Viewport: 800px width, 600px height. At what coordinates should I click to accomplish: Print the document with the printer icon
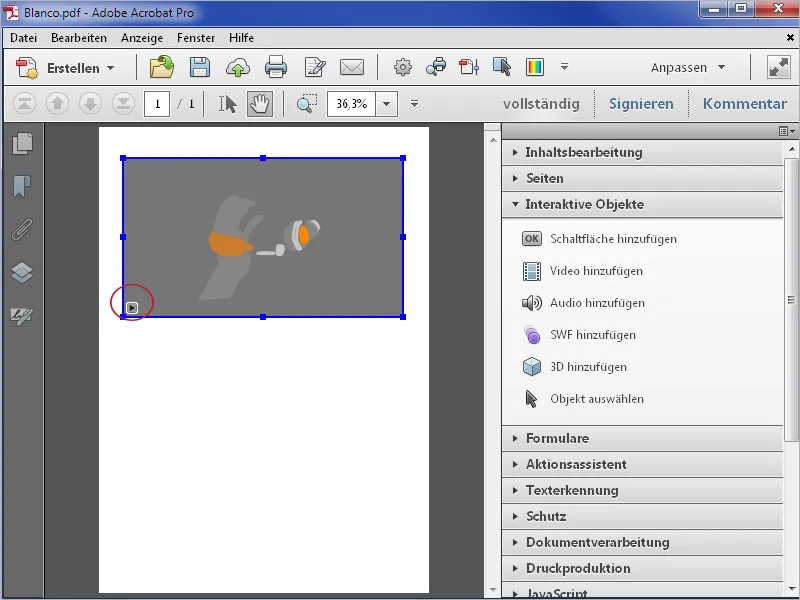click(x=276, y=67)
